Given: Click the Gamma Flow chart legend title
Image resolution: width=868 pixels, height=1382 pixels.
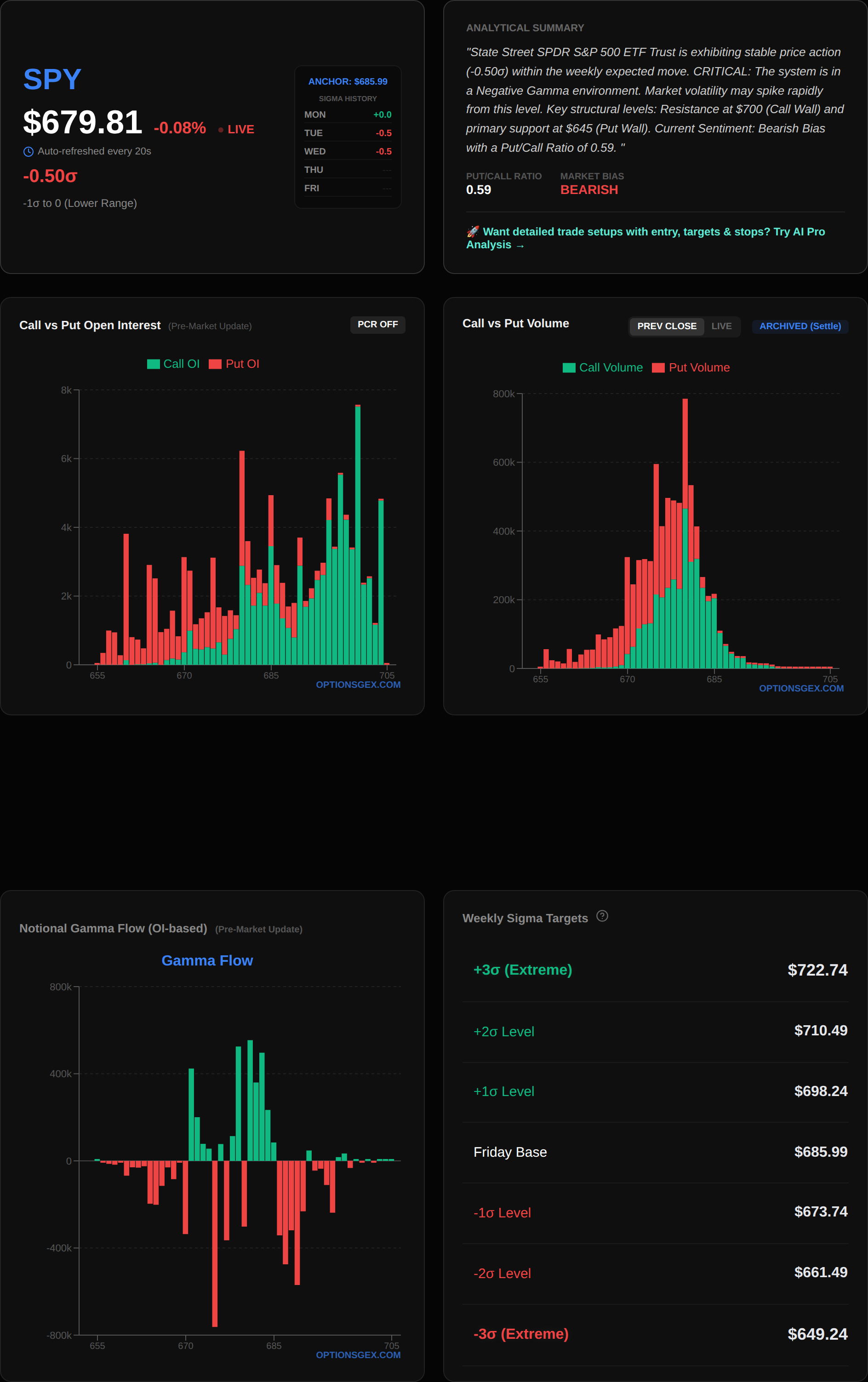Looking at the screenshot, I should (x=207, y=960).
